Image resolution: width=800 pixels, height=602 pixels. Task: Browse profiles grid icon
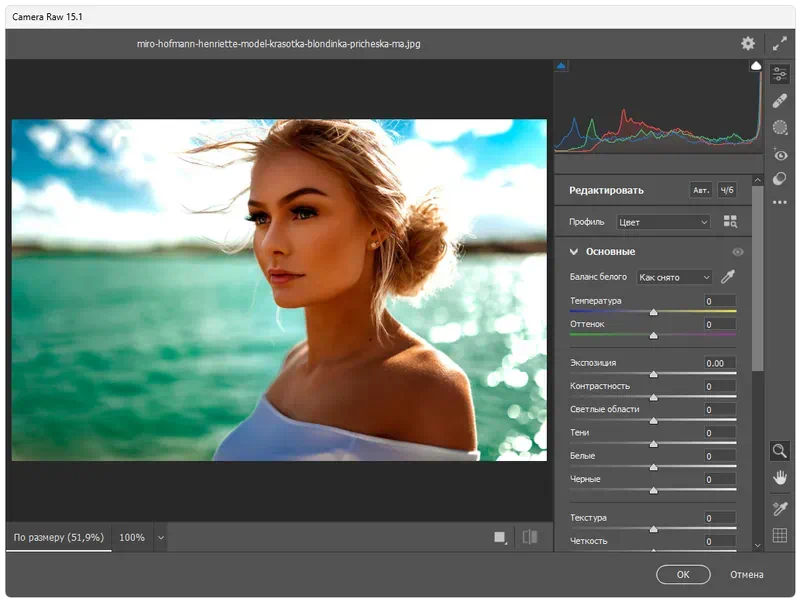point(730,221)
